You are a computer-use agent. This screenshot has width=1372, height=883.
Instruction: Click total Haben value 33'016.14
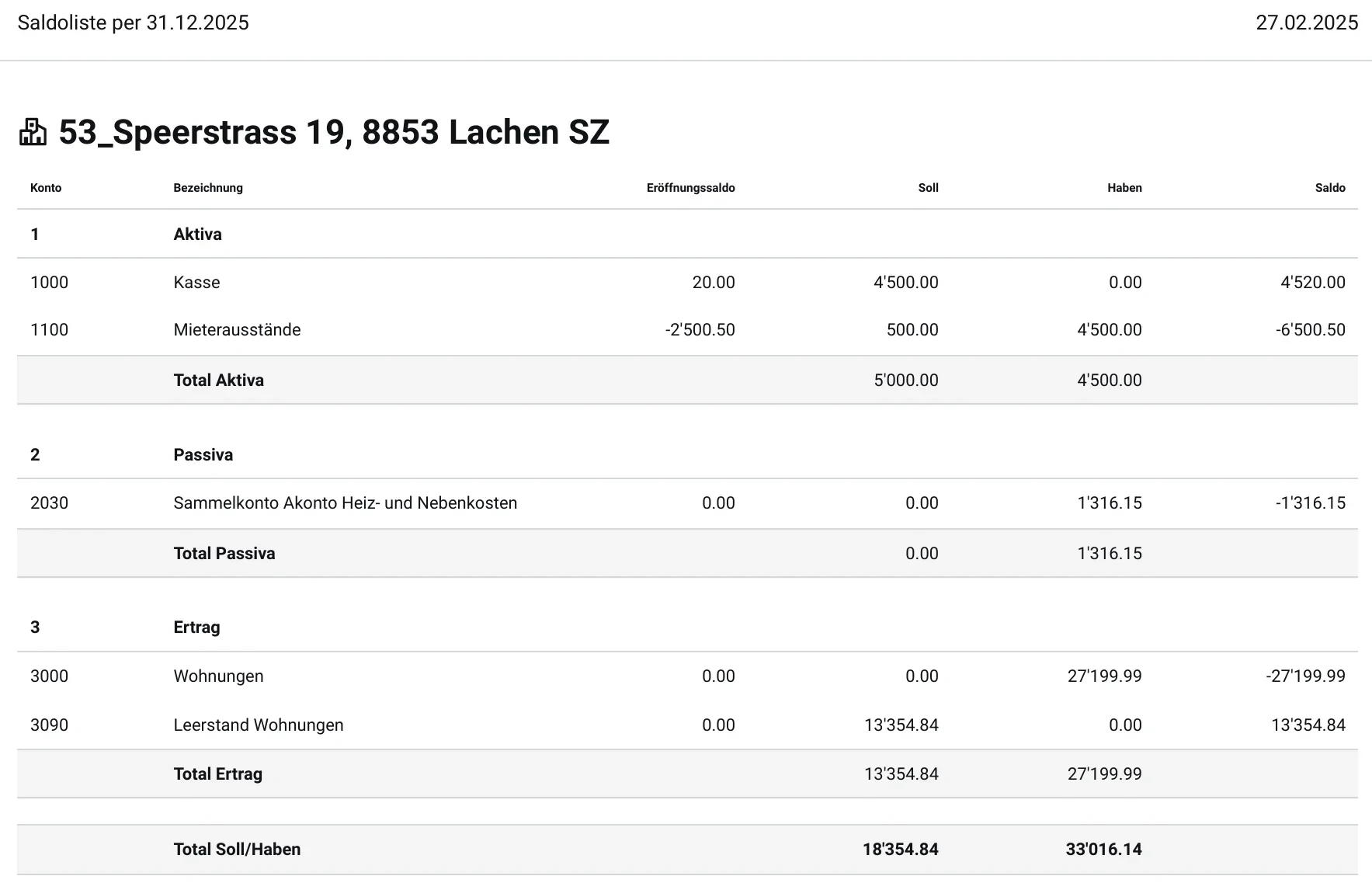coord(1103,850)
